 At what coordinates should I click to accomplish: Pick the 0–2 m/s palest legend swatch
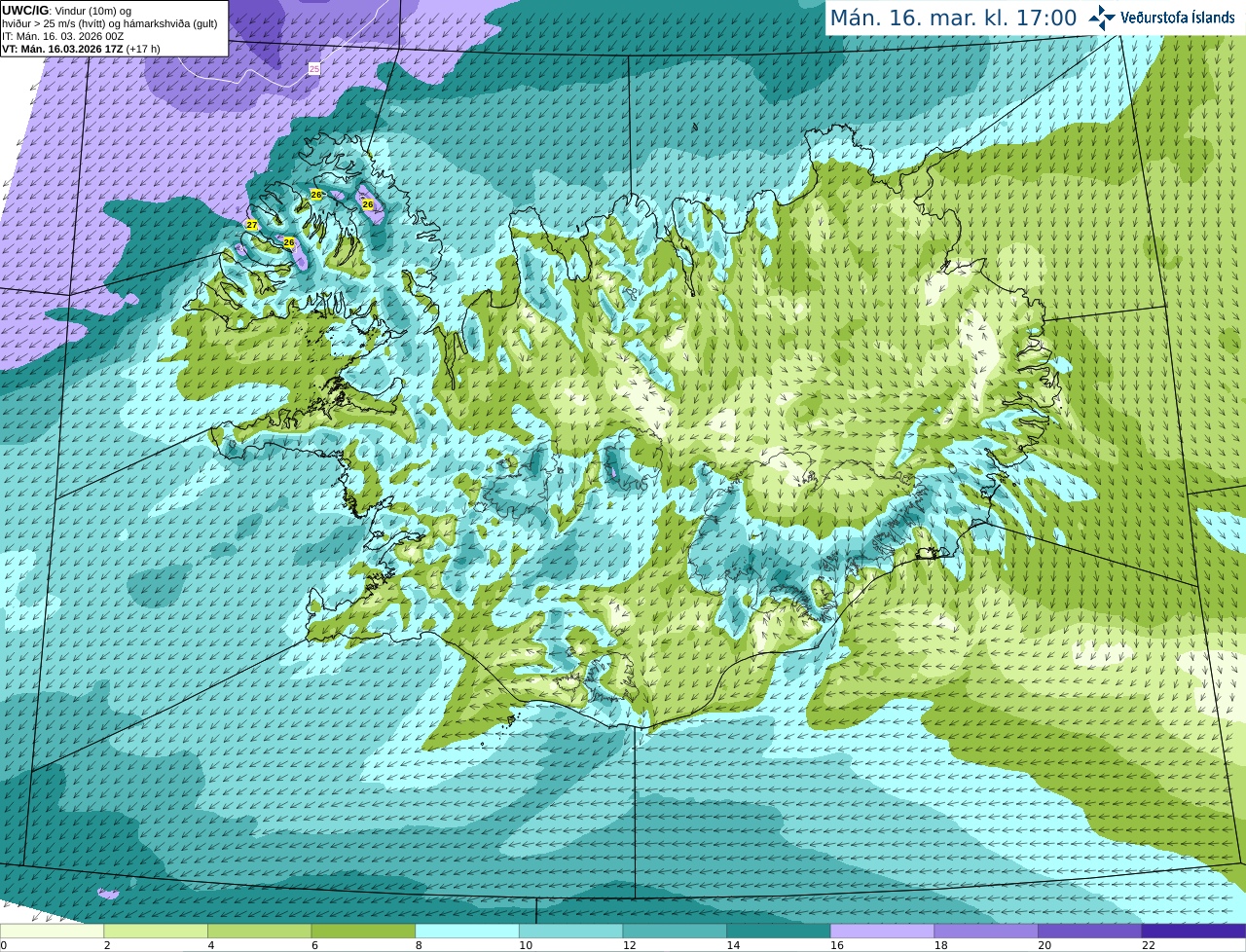pos(52,932)
